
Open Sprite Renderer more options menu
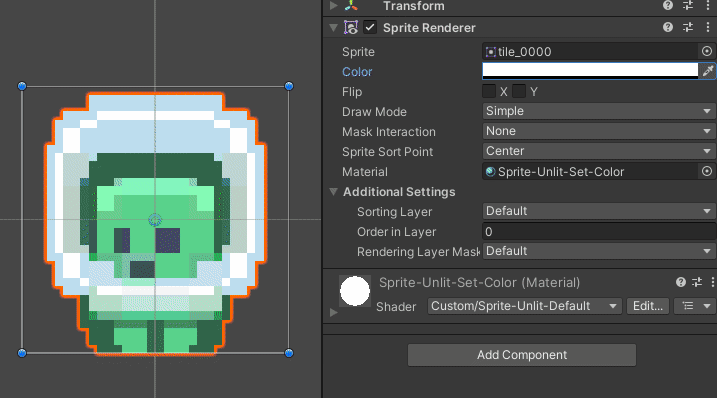(707, 27)
